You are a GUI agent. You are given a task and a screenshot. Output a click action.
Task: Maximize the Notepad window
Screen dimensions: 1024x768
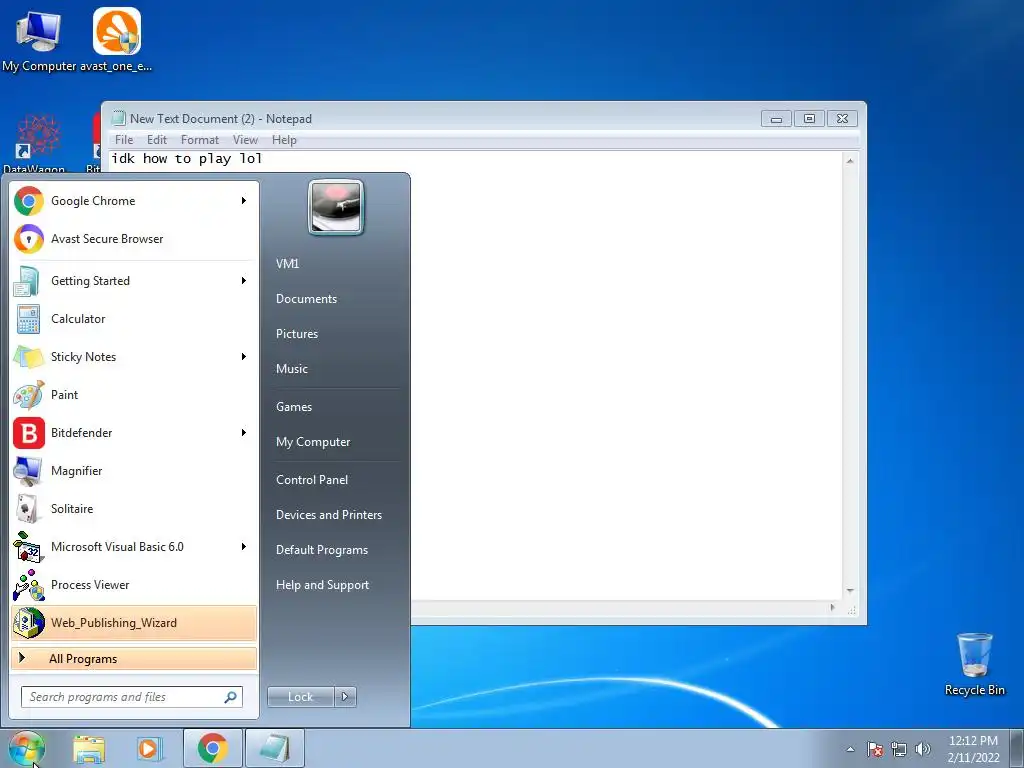tap(809, 119)
